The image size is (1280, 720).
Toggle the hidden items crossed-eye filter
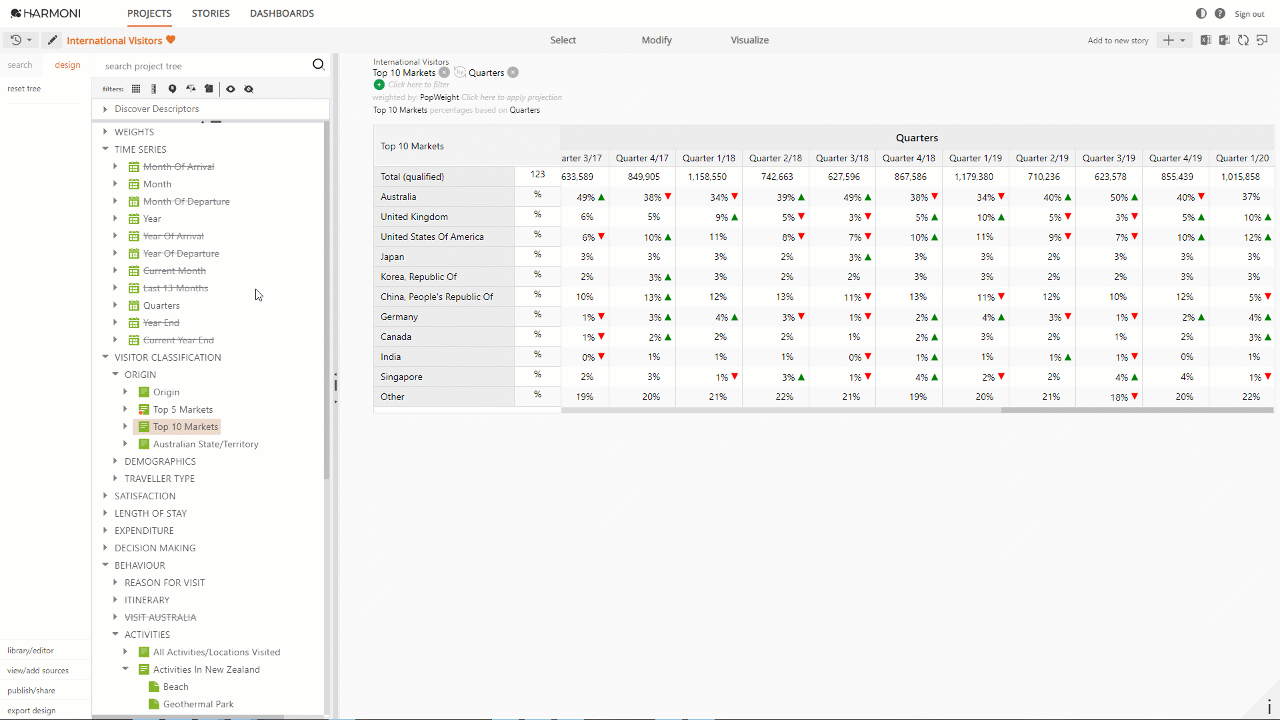pos(249,89)
